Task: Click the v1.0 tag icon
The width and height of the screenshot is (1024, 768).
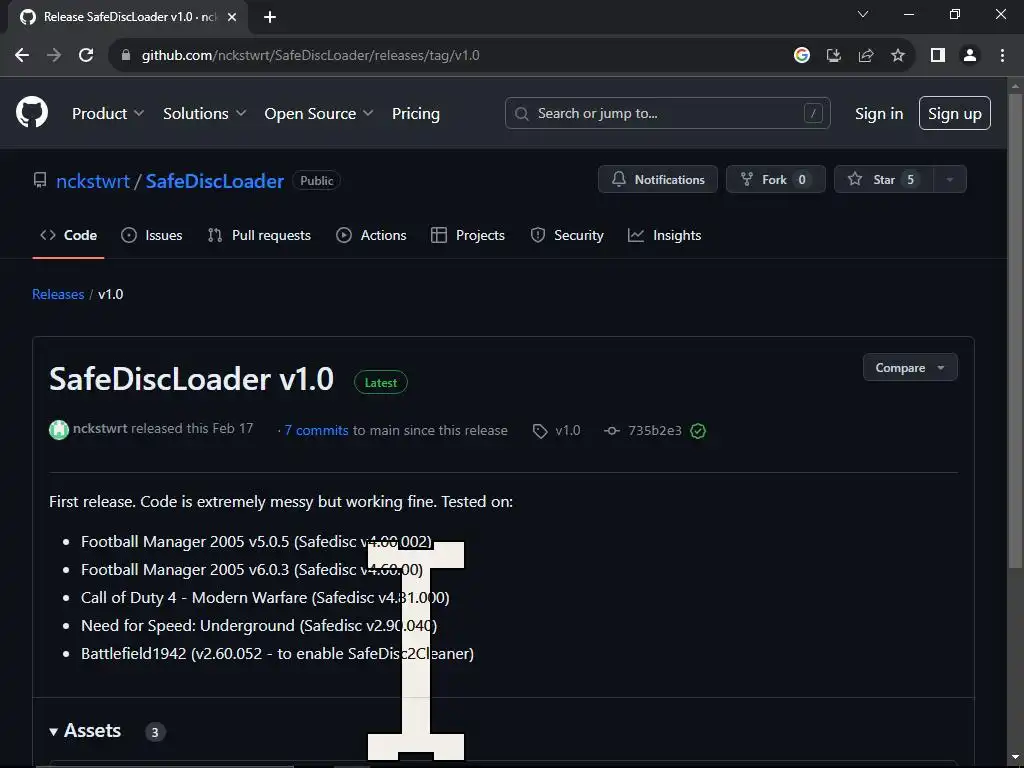Action: [539, 431]
